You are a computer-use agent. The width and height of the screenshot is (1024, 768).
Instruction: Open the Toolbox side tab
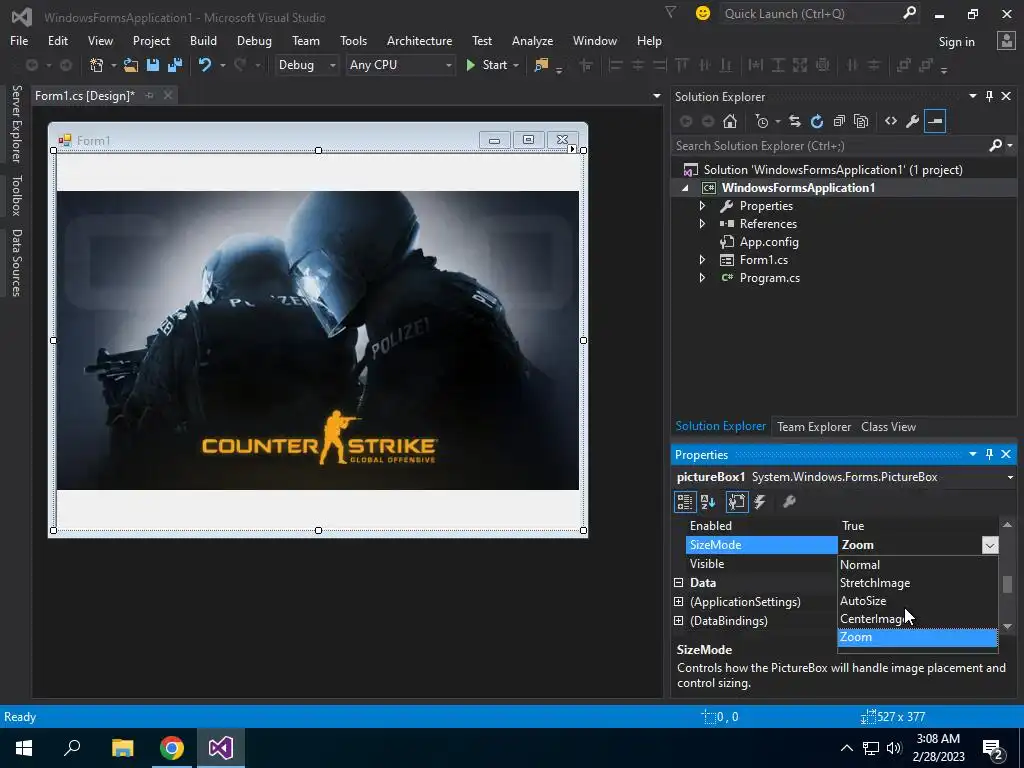tap(16, 195)
